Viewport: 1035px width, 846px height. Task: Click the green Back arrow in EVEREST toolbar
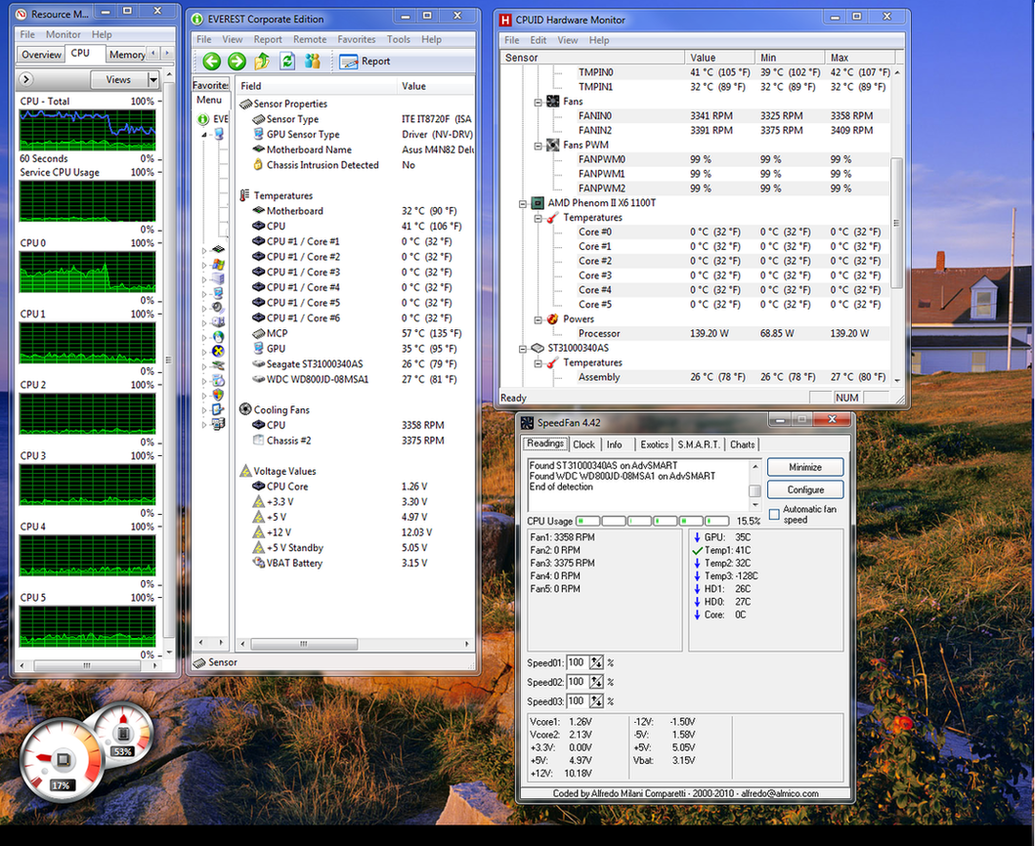212,61
